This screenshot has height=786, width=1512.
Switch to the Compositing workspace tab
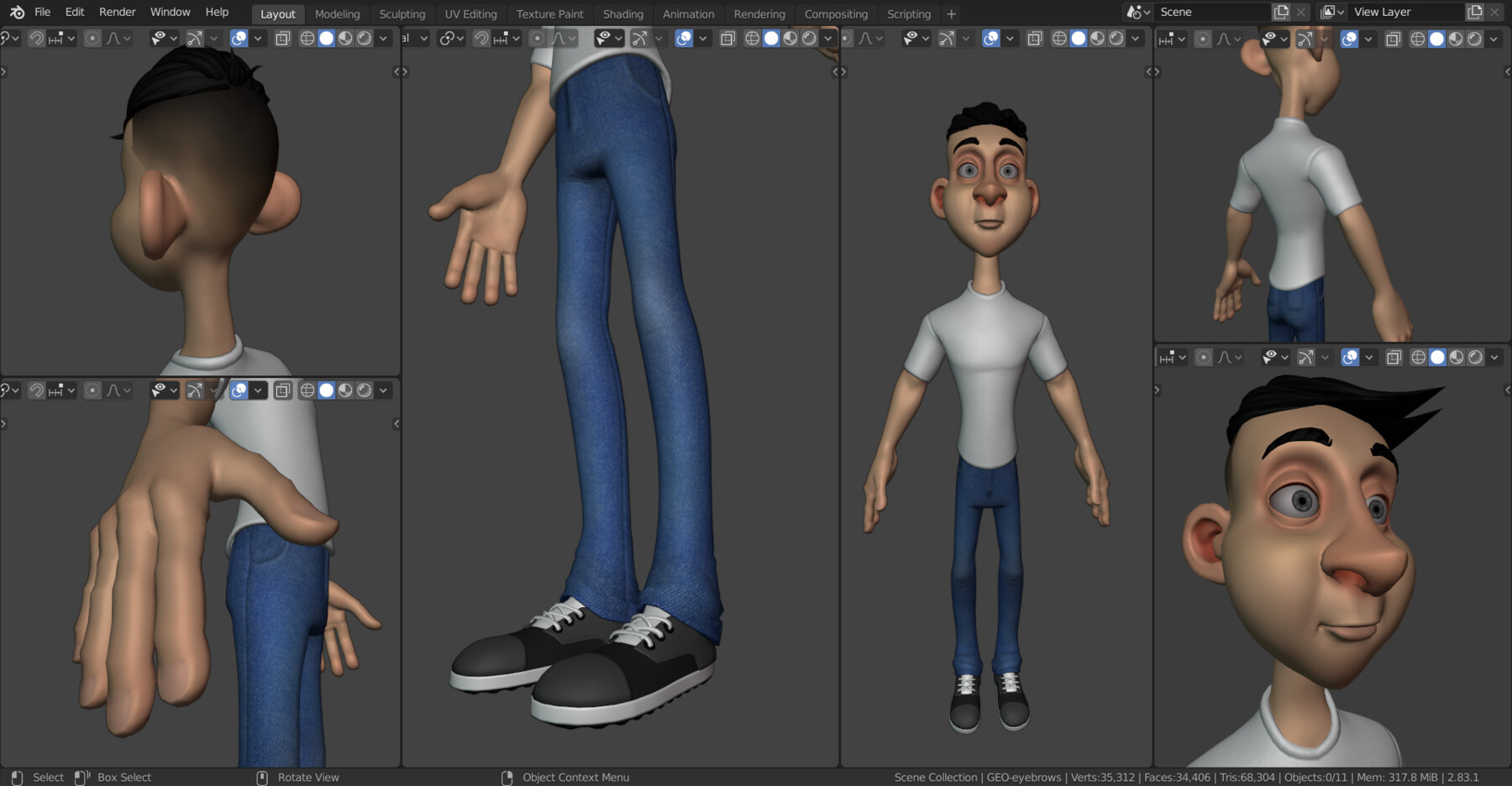(x=836, y=14)
